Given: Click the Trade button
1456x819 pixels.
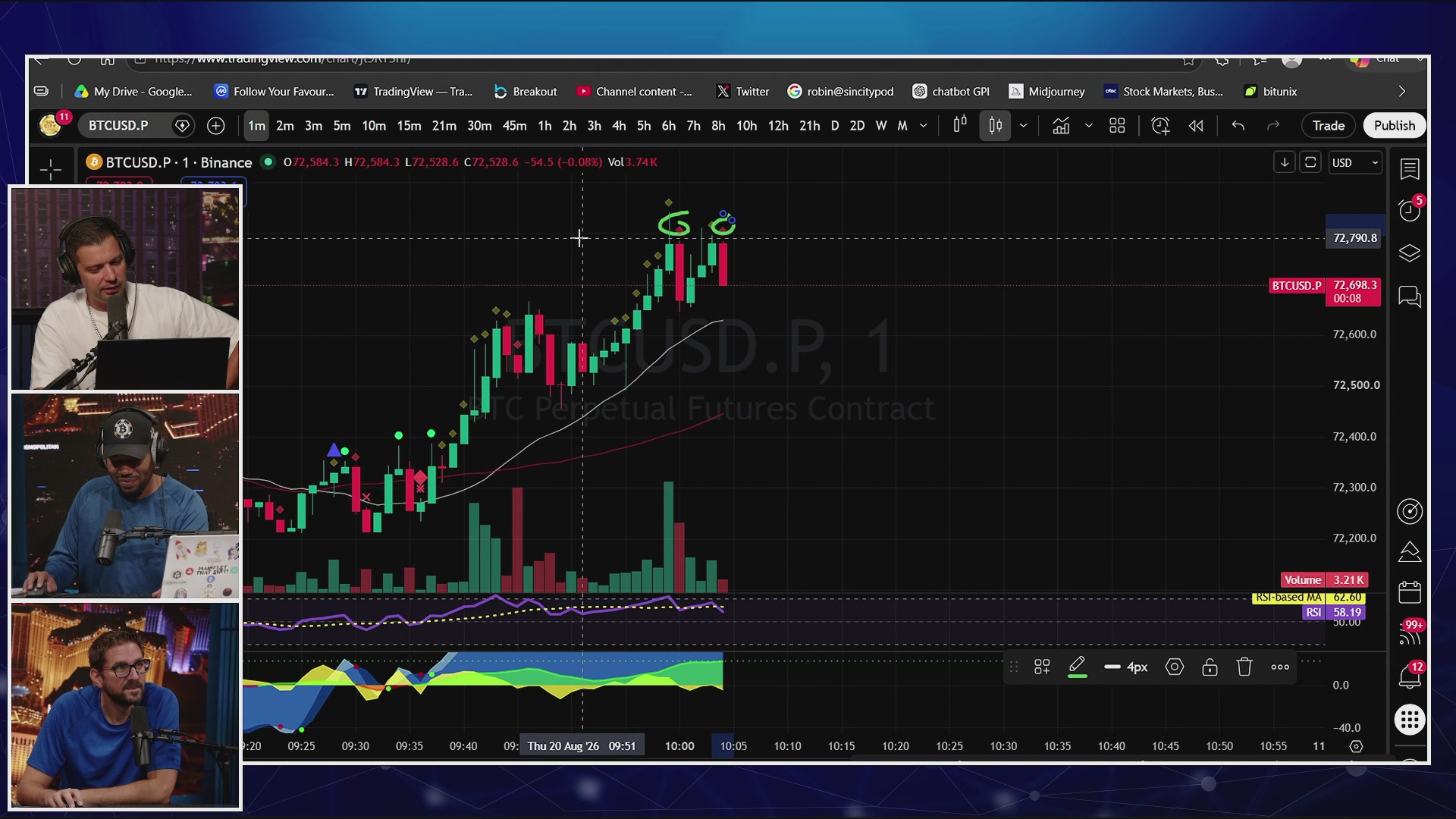Looking at the screenshot, I should [1329, 126].
